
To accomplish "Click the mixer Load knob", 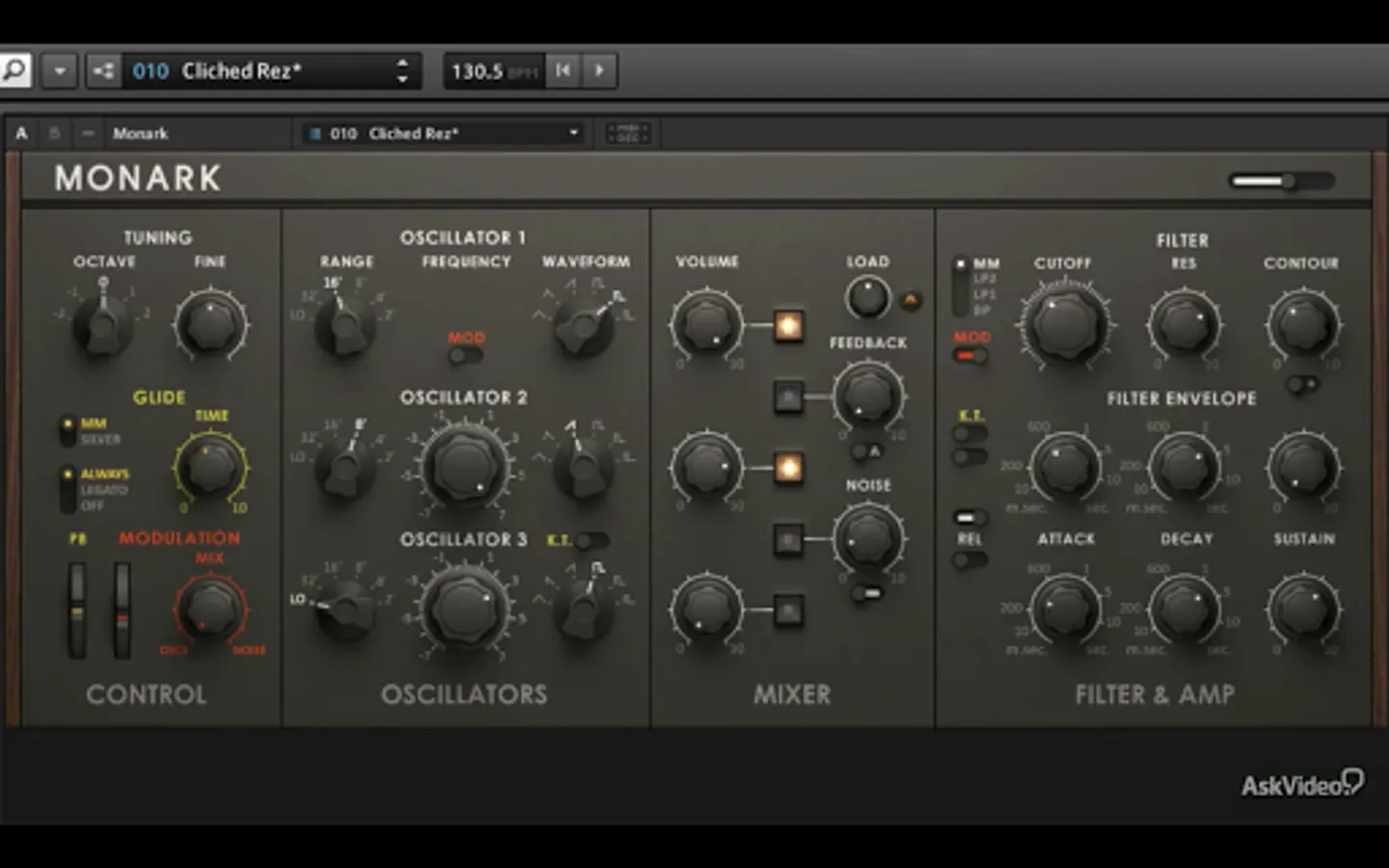I will tap(867, 298).
